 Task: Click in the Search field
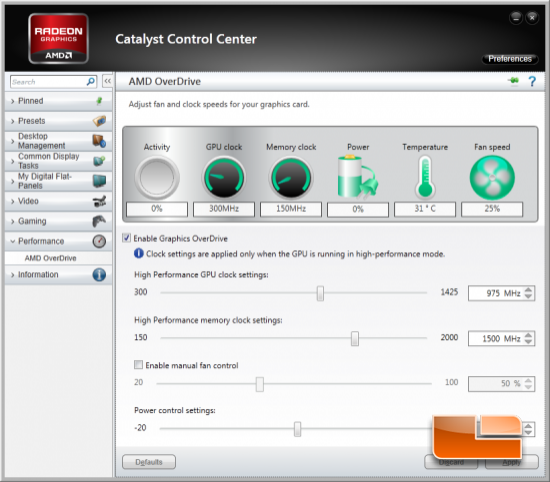(48, 82)
